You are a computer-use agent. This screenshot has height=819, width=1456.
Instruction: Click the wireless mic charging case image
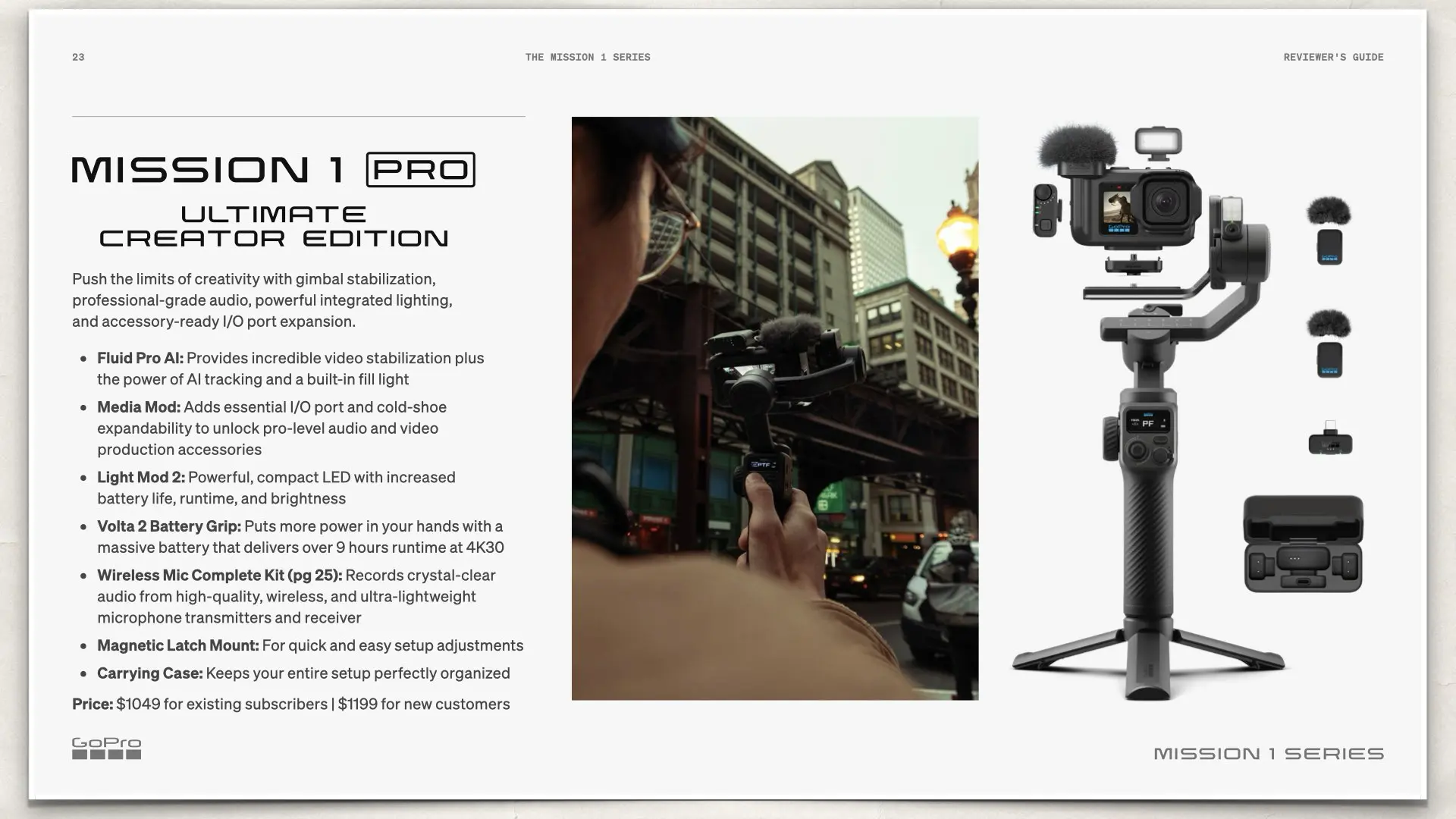(1302, 544)
